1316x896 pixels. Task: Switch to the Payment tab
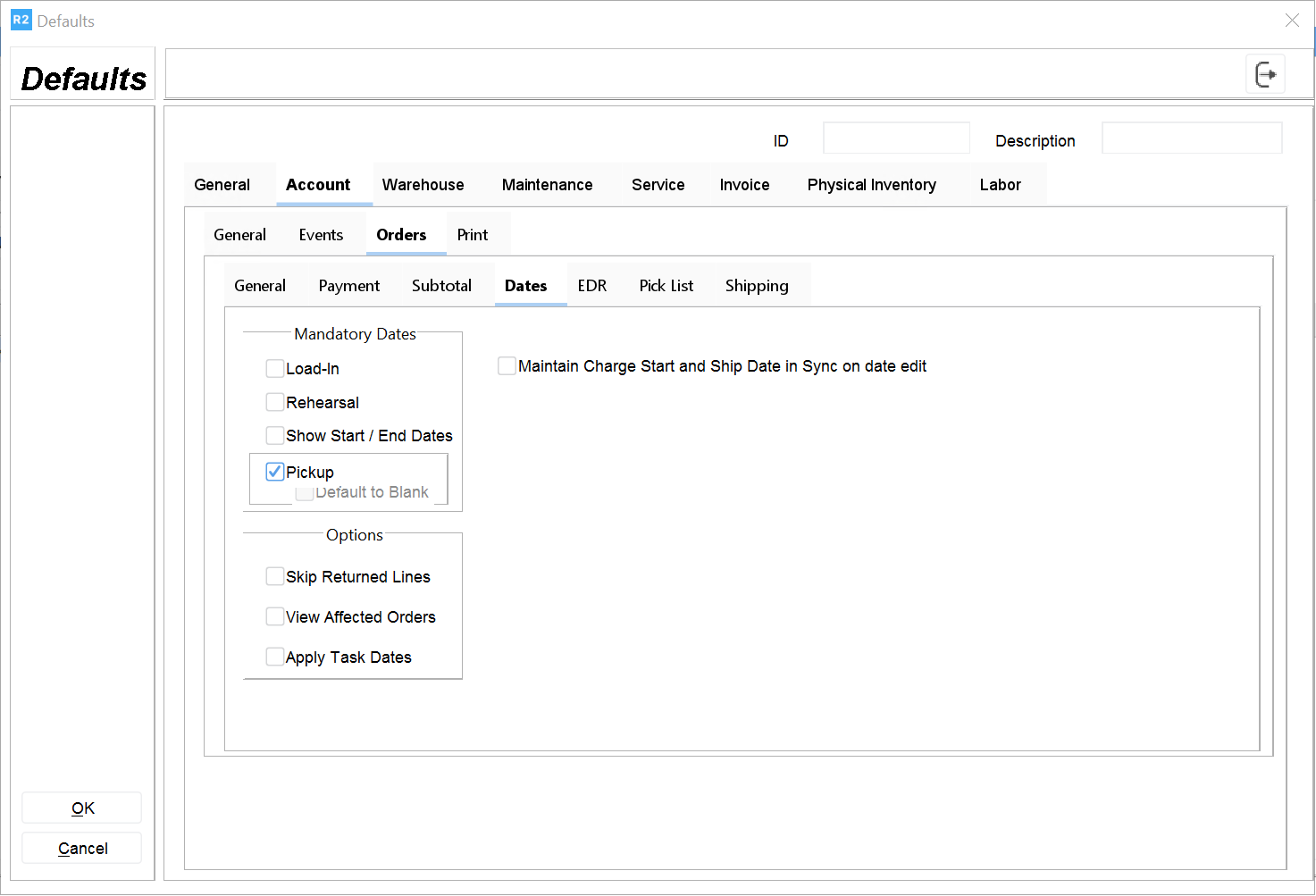(x=348, y=286)
